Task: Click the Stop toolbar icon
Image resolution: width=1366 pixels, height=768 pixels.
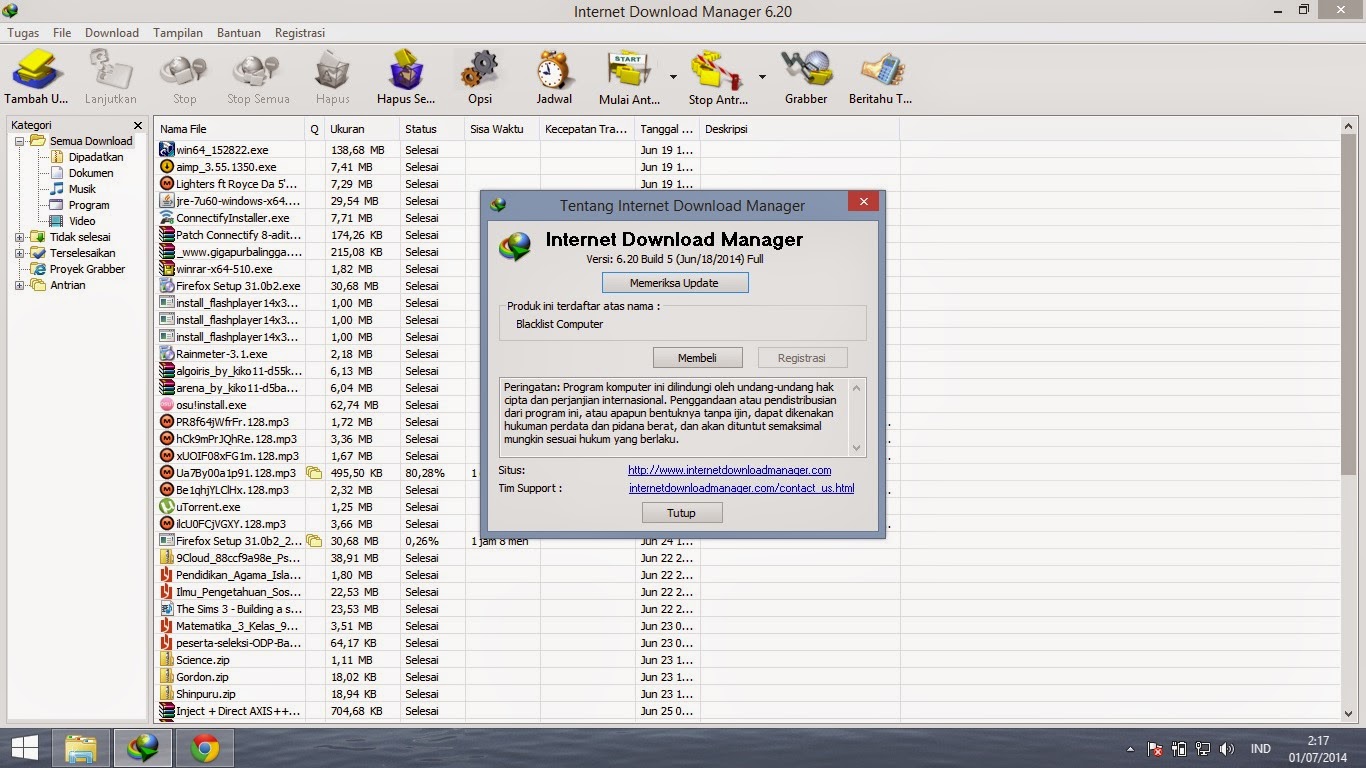Action: pos(184,70)
